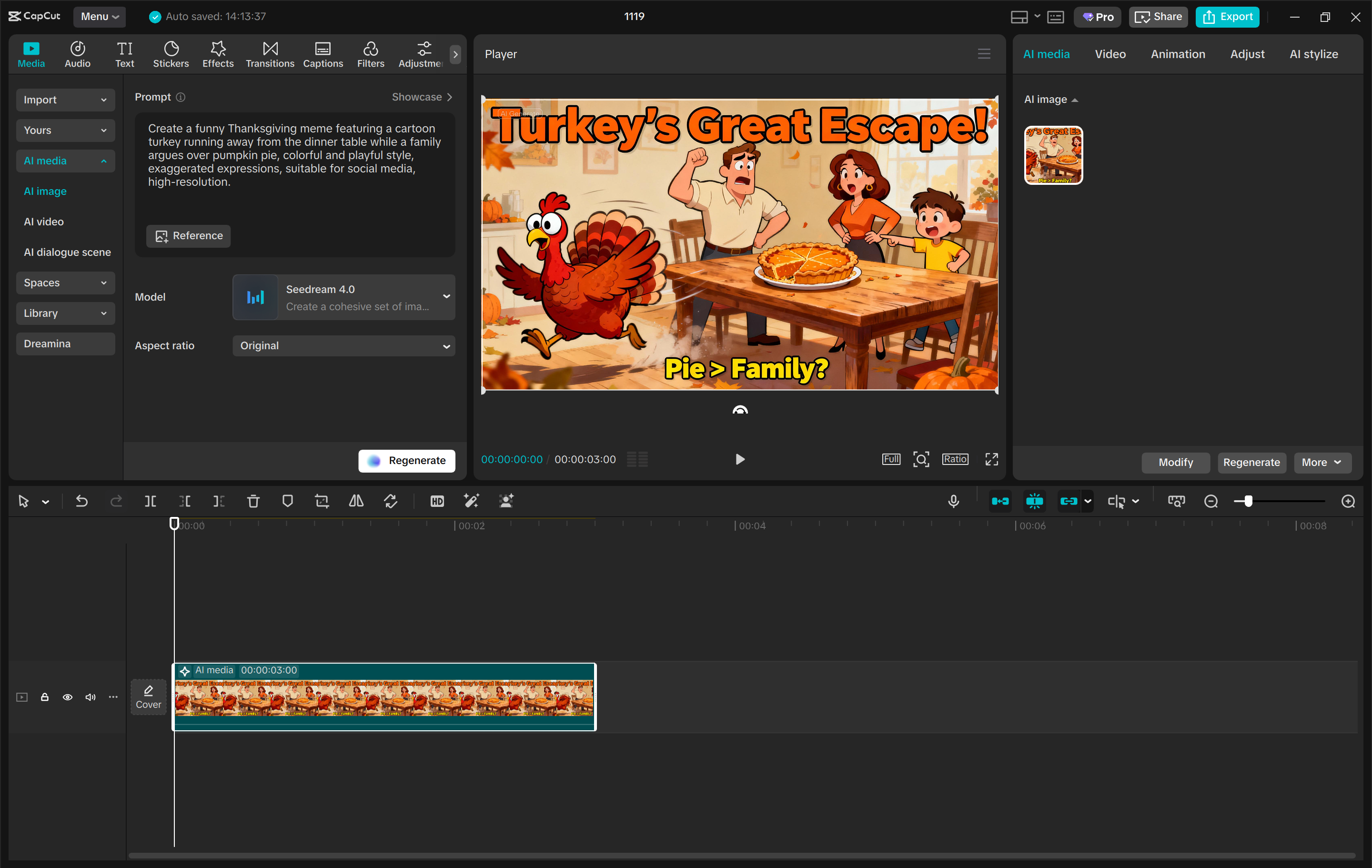
Task: Click the Regenerate button under the prompt
Action: [x=406, y=461]
